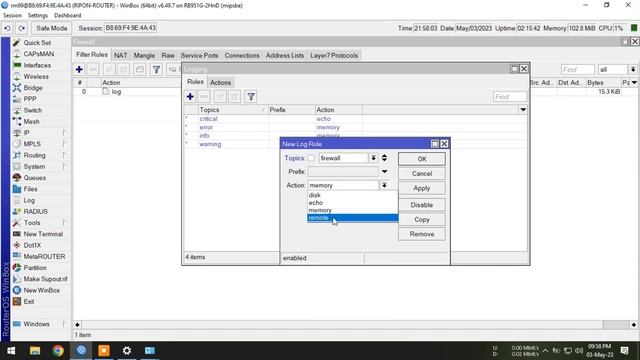The width and height of the screenshot is (640, 360).
Task: Confirm New Log Rule with OK
Action: pyautogui.click(x=422, y=159)
